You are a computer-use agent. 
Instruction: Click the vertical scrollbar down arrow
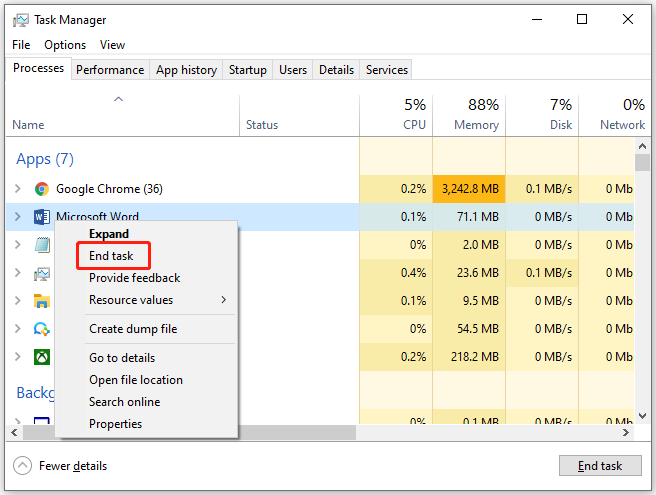point(643,415)
